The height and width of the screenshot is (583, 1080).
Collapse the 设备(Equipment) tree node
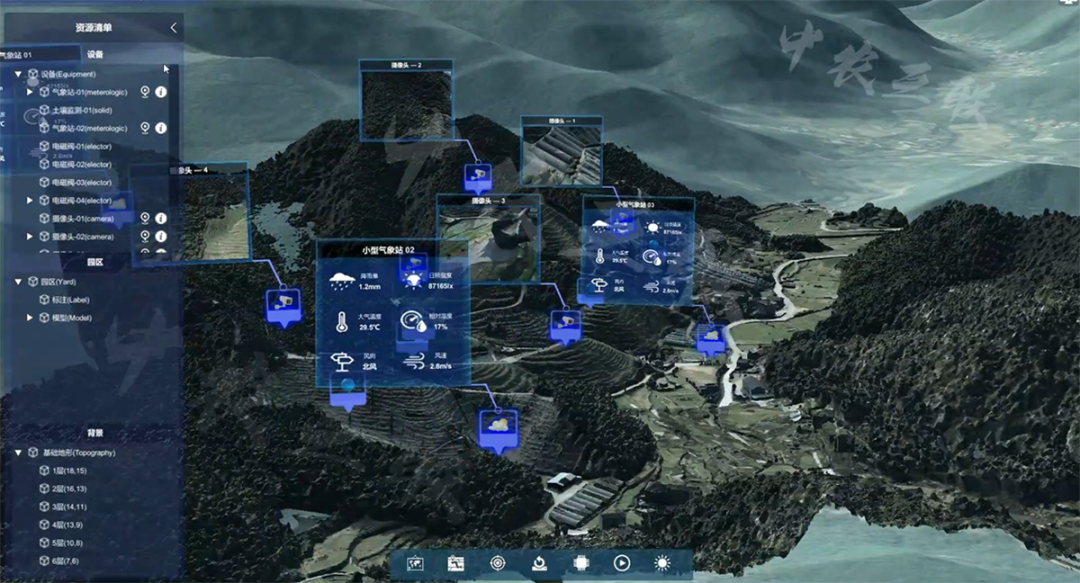coord(18,74)
